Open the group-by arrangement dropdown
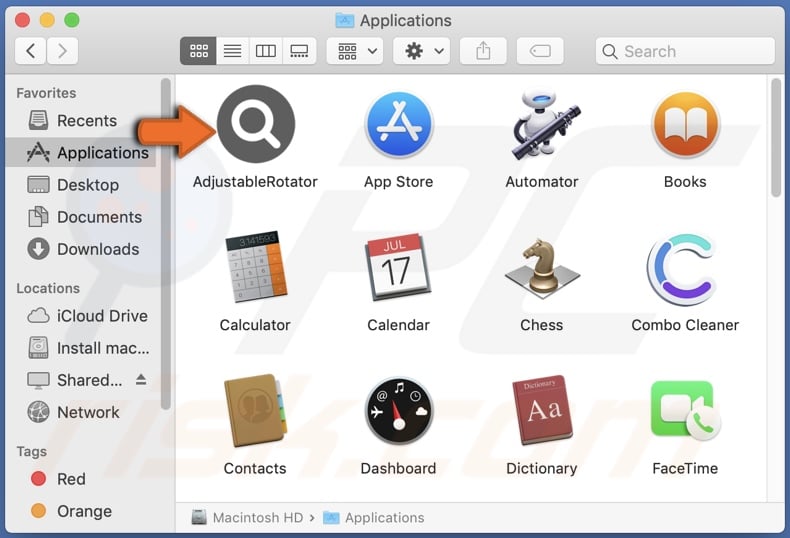Image resolution: width=790 pixels, height=538 pixels. click(355, 51)
